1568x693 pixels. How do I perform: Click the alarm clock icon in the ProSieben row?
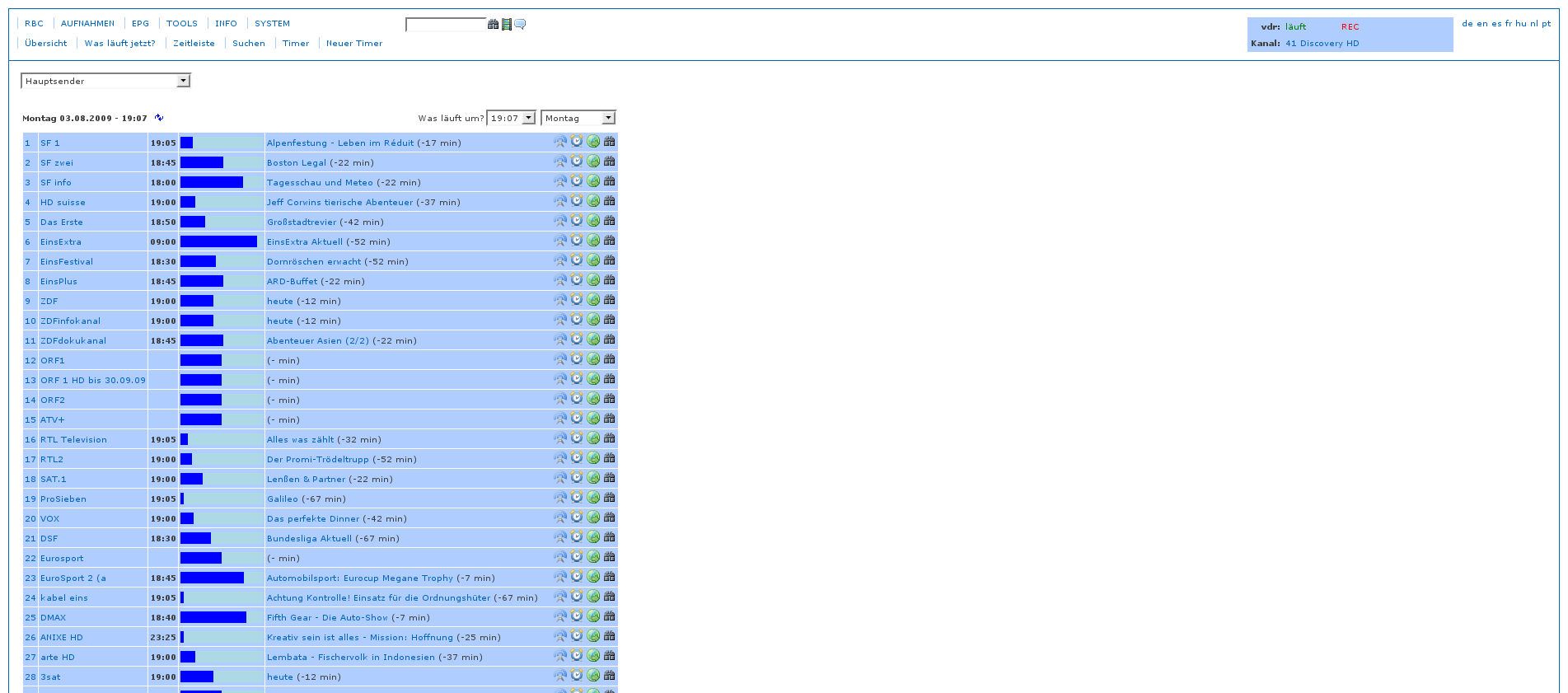[x=577, y=498]
